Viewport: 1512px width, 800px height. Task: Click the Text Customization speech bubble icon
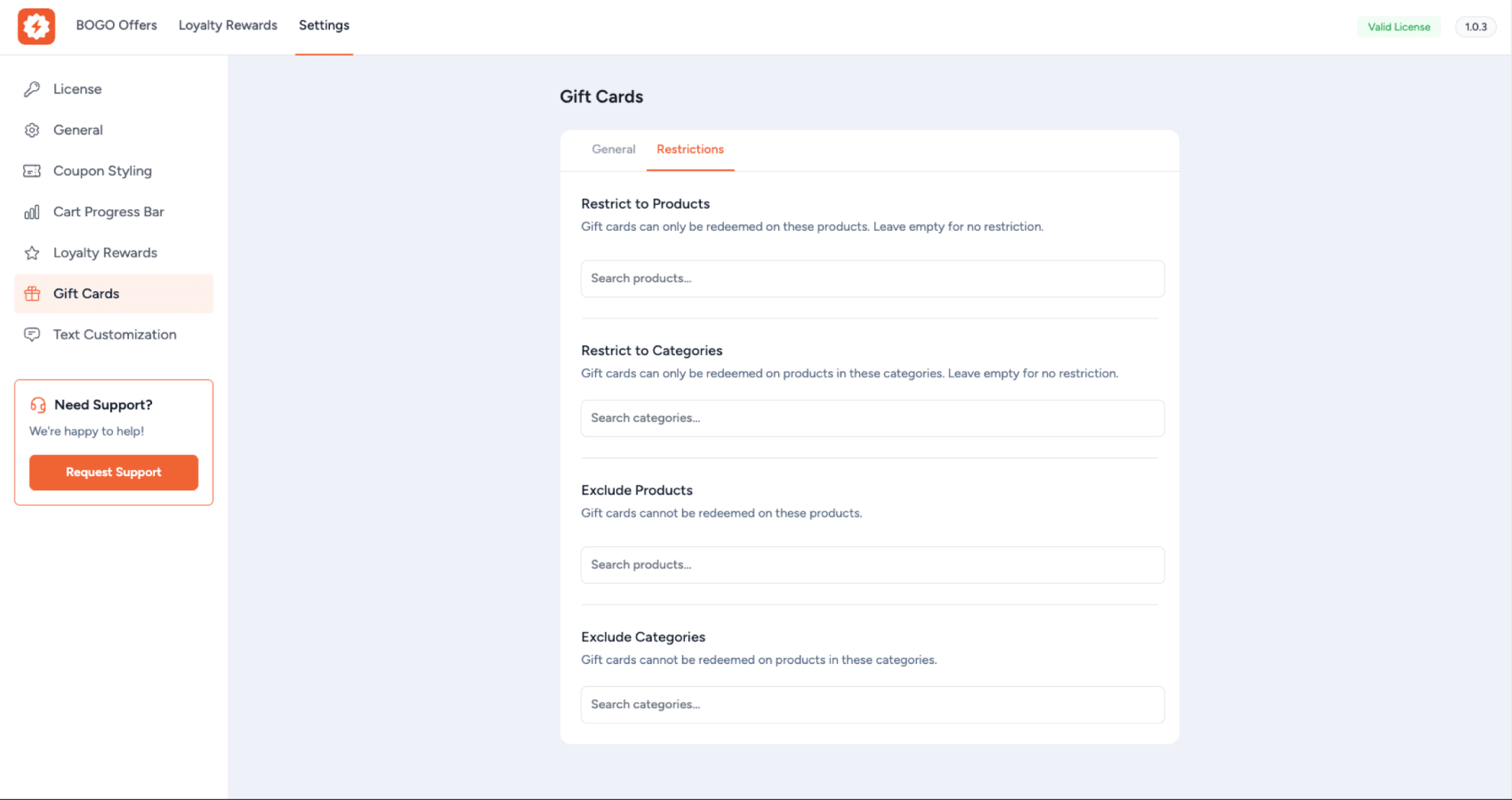[x=31, y=335]
